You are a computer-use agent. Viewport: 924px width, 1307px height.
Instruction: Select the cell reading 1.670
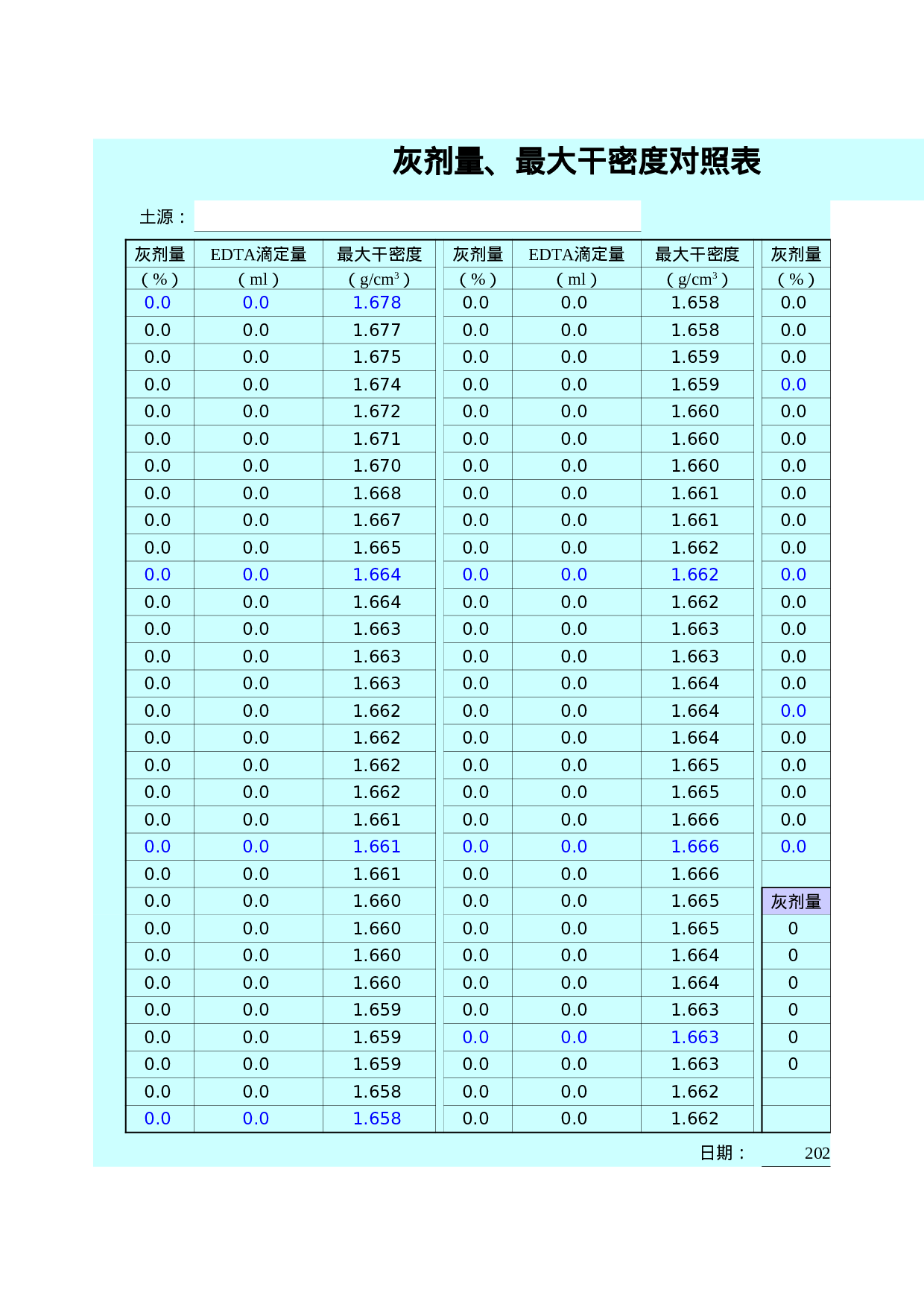point(379,466)
